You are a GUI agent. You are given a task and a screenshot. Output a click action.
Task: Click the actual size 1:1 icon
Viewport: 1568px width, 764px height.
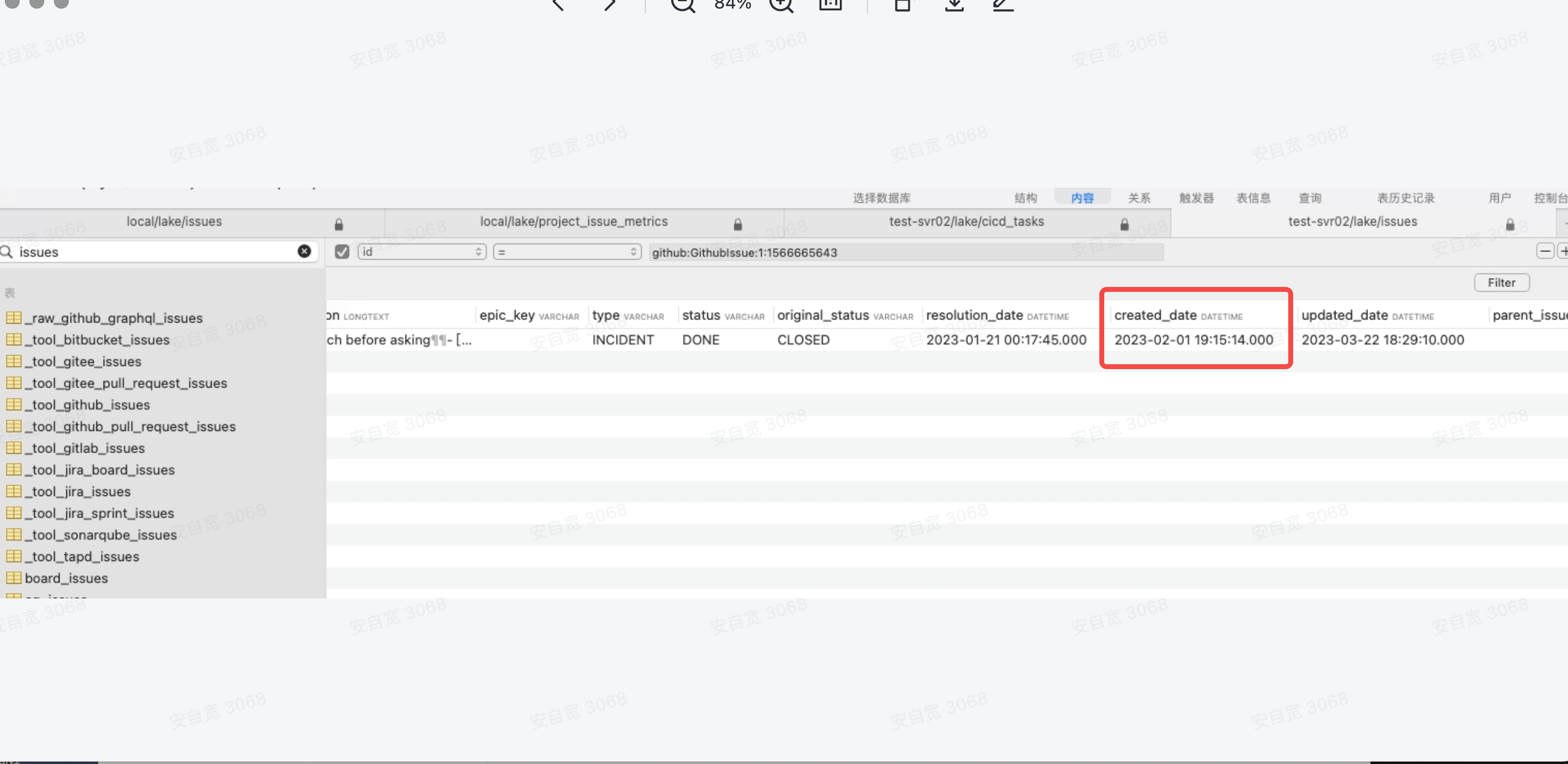click(830, 5)
